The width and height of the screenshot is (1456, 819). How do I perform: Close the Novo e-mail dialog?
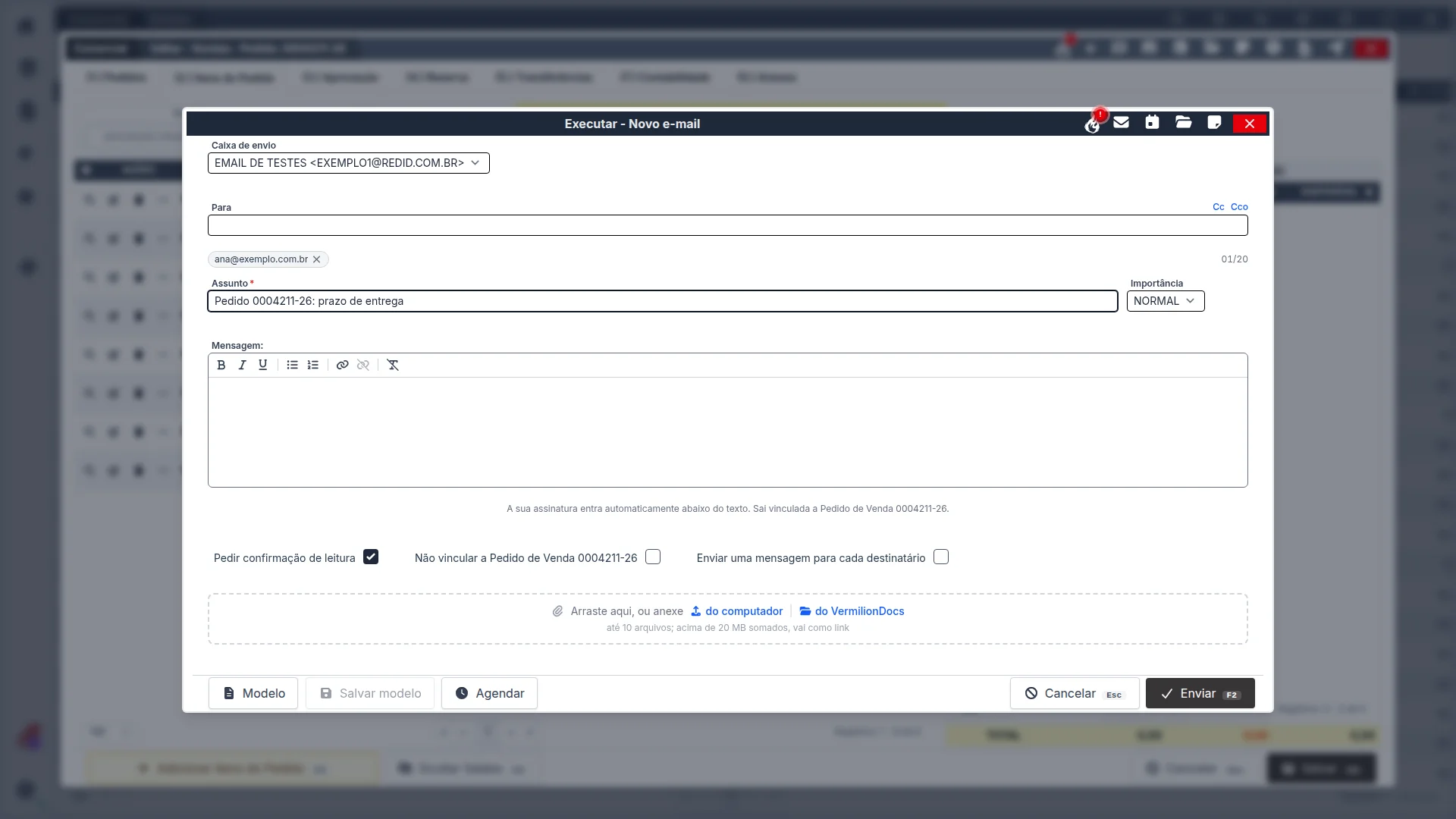[1250, 124]
